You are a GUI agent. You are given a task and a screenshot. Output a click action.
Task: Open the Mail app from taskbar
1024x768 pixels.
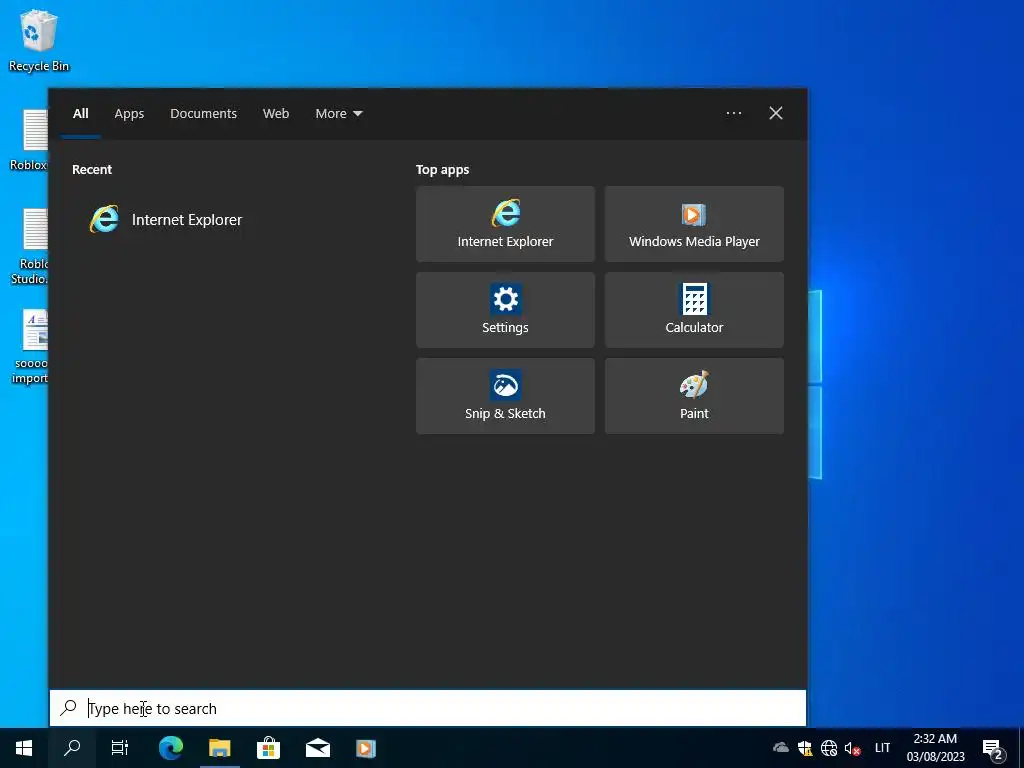pos(317,748)
